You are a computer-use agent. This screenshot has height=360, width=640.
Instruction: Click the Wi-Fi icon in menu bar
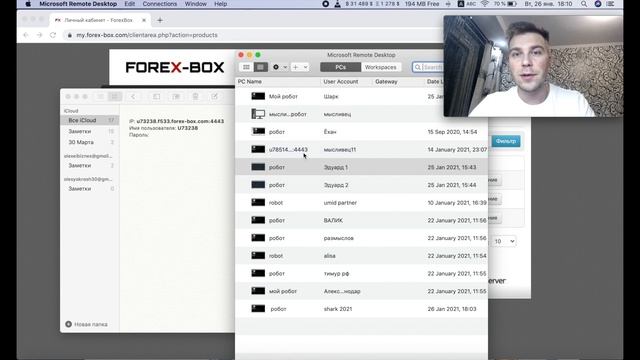coord(484,4)
